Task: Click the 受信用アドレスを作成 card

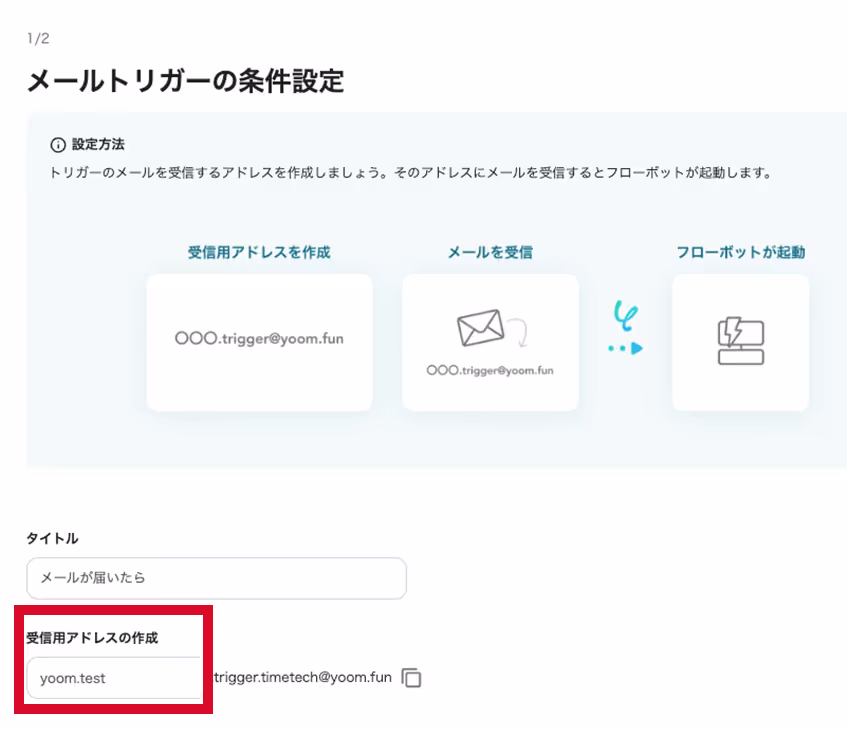Action: pos(259,342)
